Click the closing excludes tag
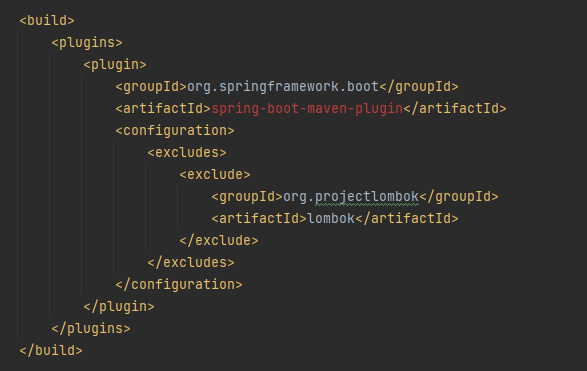Viewport: 587px width, 371px height. pyautogui.click(x=191, y=263)
